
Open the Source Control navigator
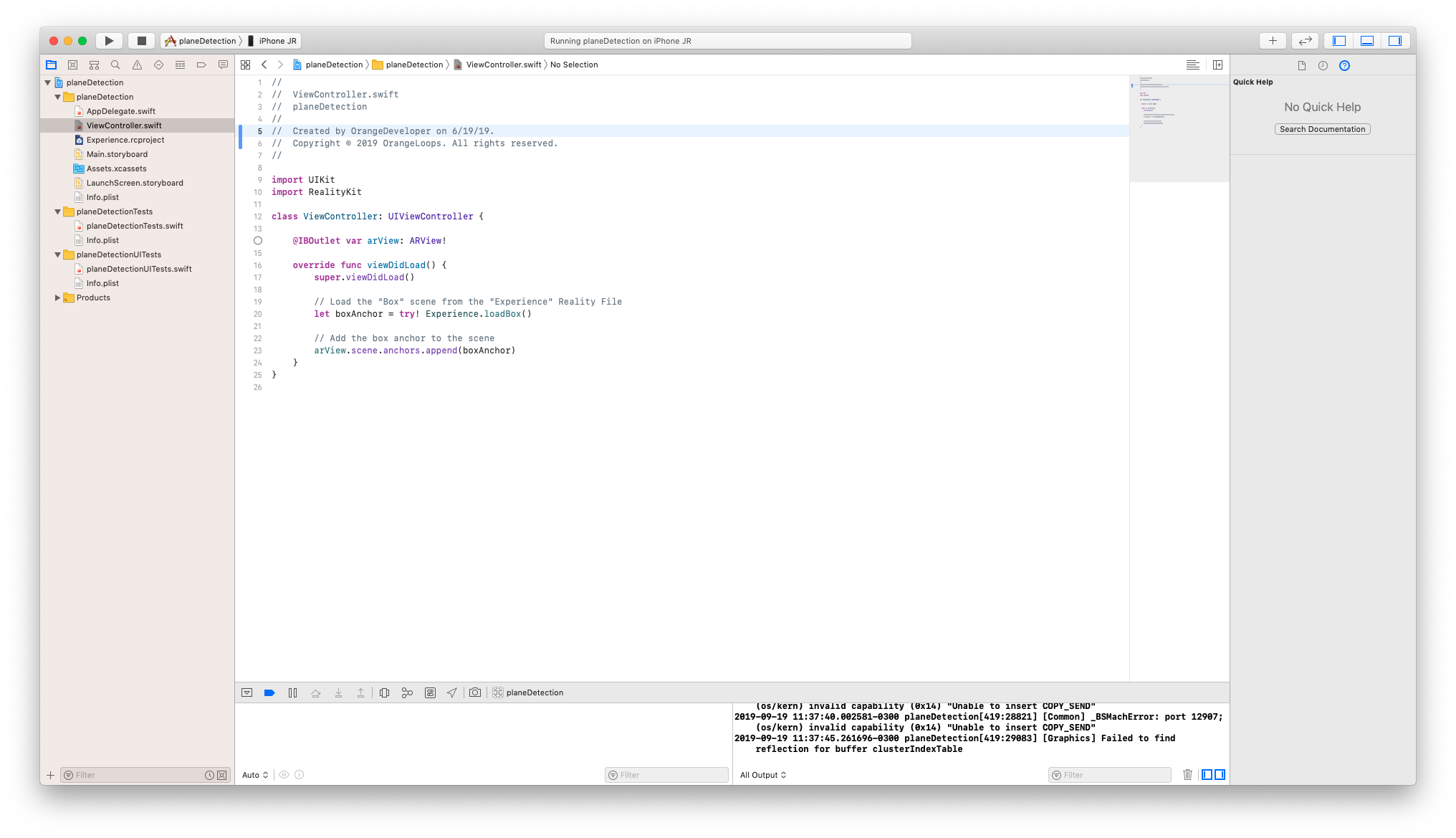point(72,65)
